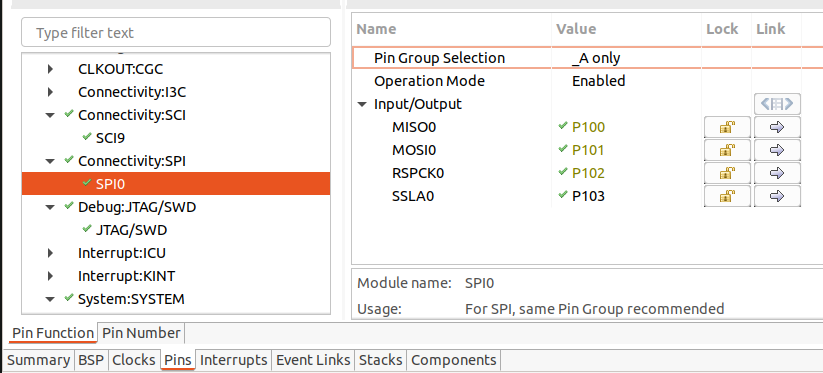Select the SCI9 tree item
Viewport: 823px width, 373px height.
coord(110,138)
